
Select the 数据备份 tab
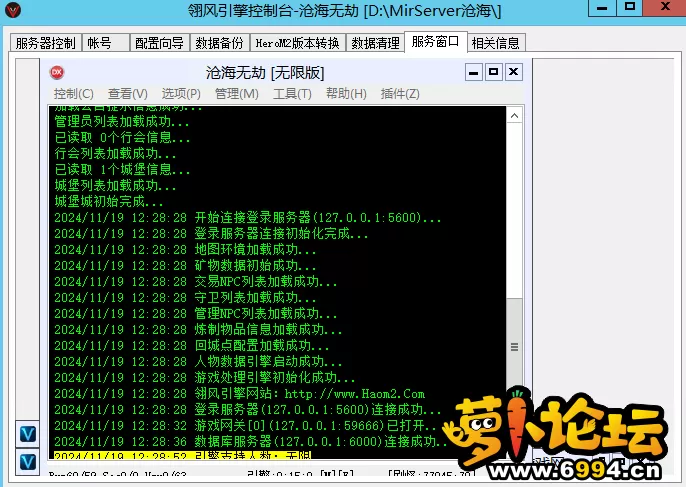pos(220,43)
